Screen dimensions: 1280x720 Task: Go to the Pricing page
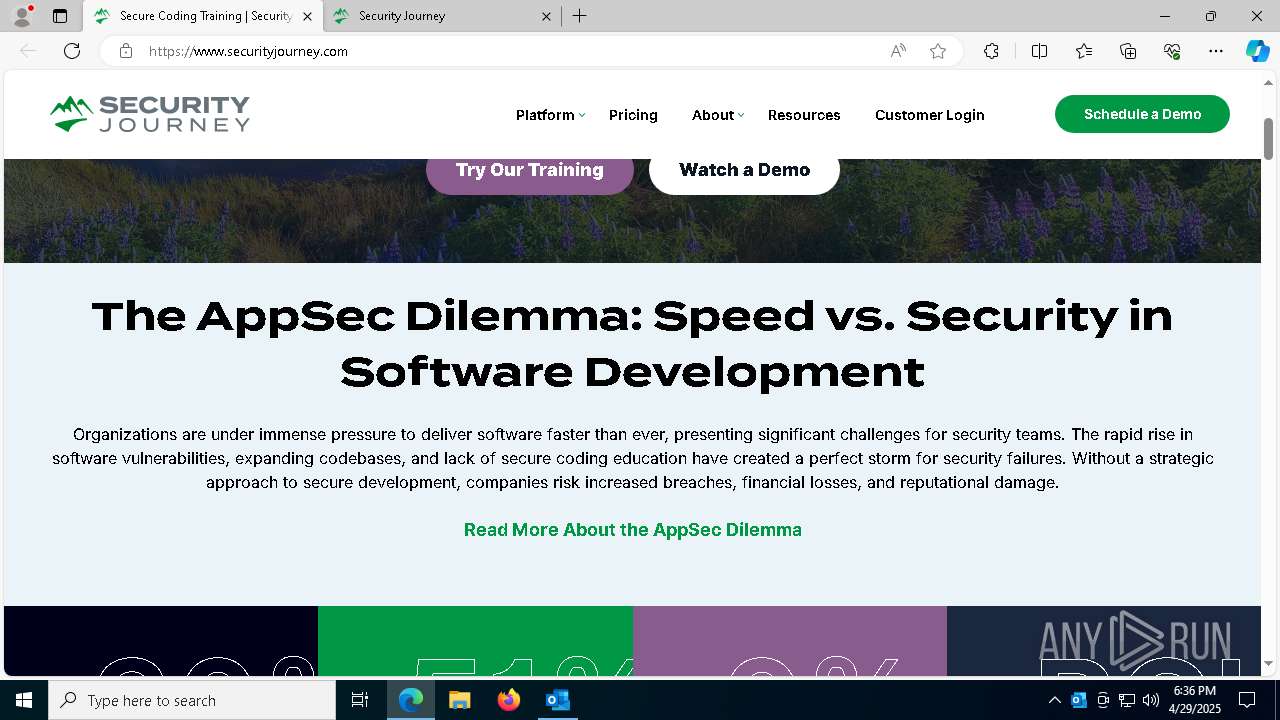[x=633, y=115]
